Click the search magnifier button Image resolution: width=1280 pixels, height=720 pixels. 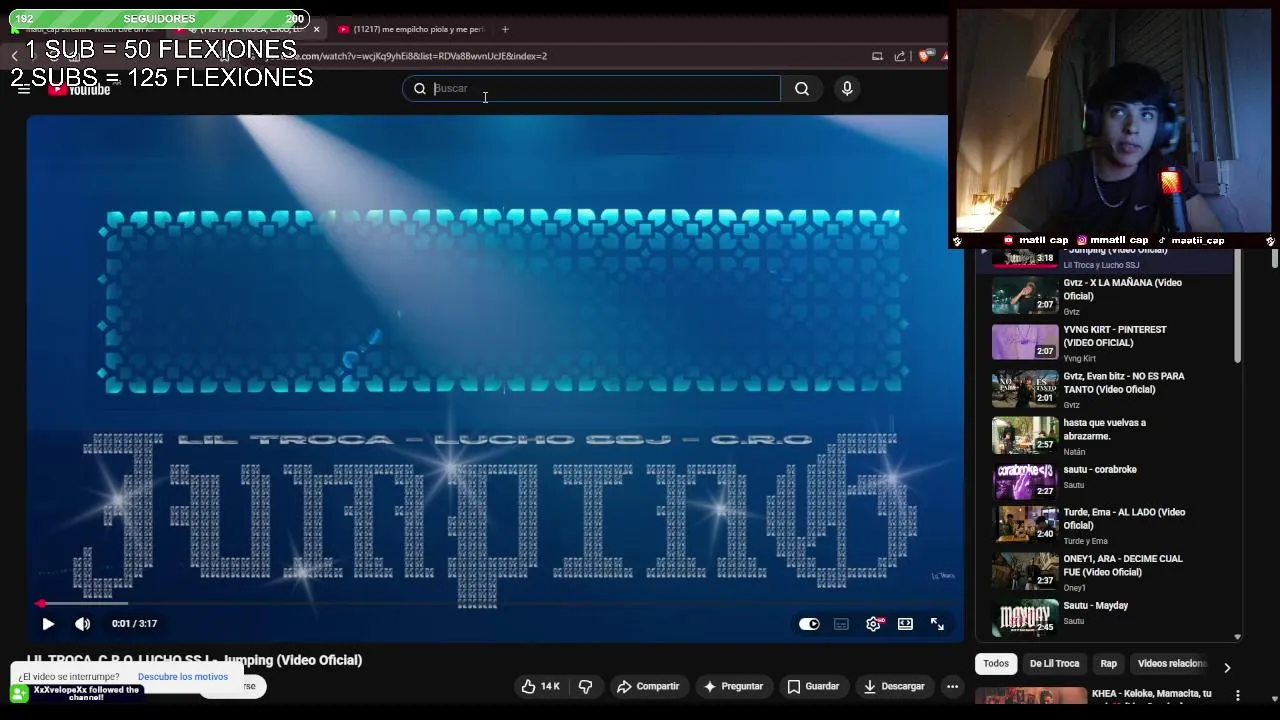802,89
